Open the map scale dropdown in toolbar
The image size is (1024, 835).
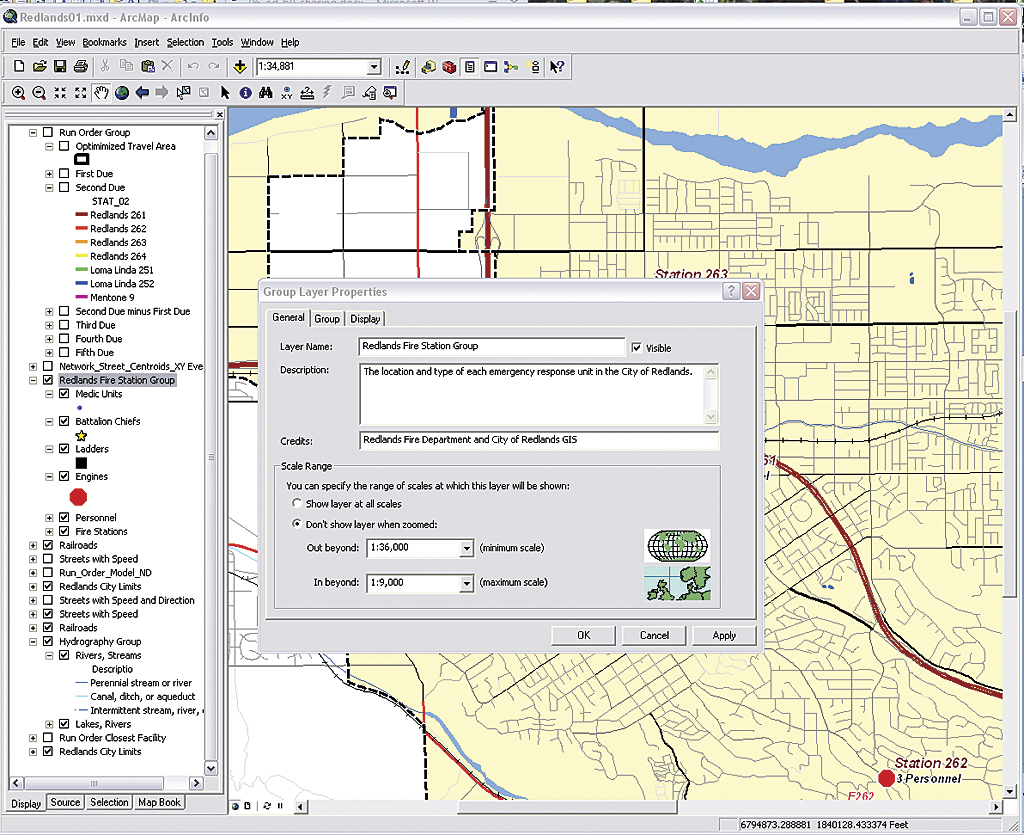pyautogui.click(x=374, y=67)
